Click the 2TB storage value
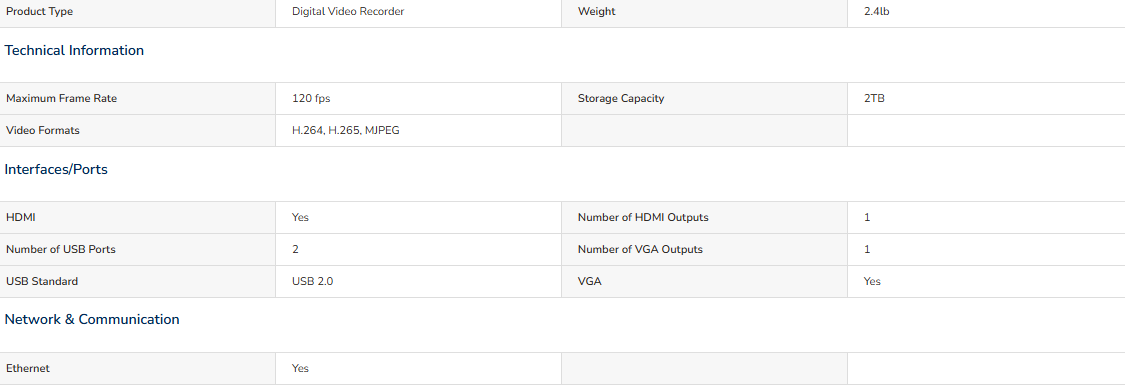The image size is (1125, 386). (x=874, y=98)
